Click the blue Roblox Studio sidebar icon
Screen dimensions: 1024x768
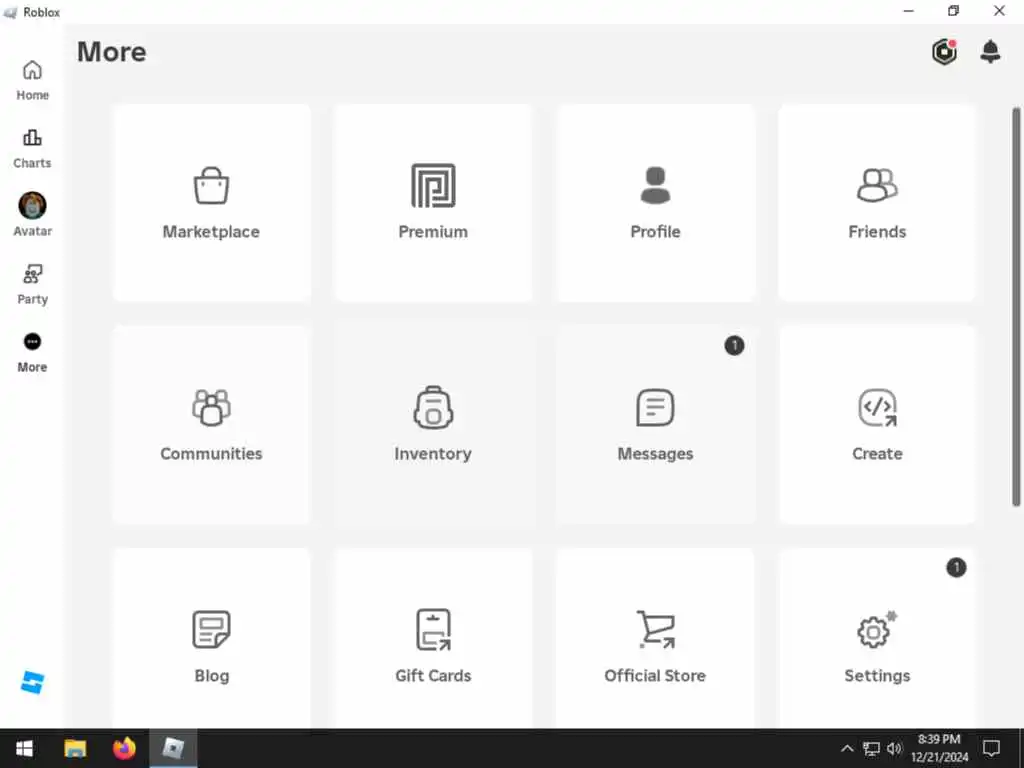tap(32, 682)
